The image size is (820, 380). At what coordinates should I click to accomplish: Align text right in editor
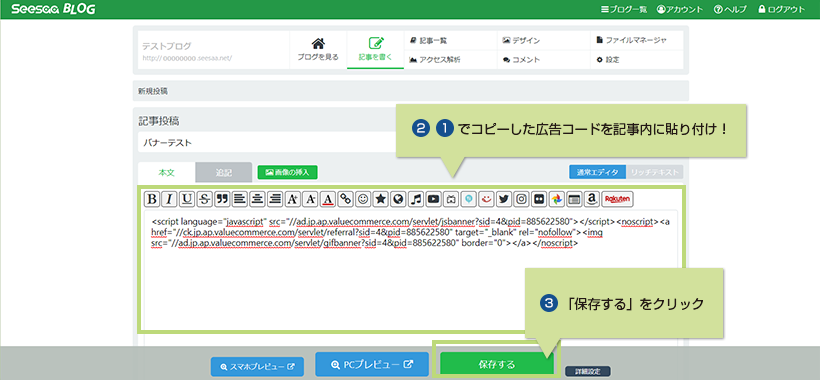pyautogui.click(x=275, y=199)
